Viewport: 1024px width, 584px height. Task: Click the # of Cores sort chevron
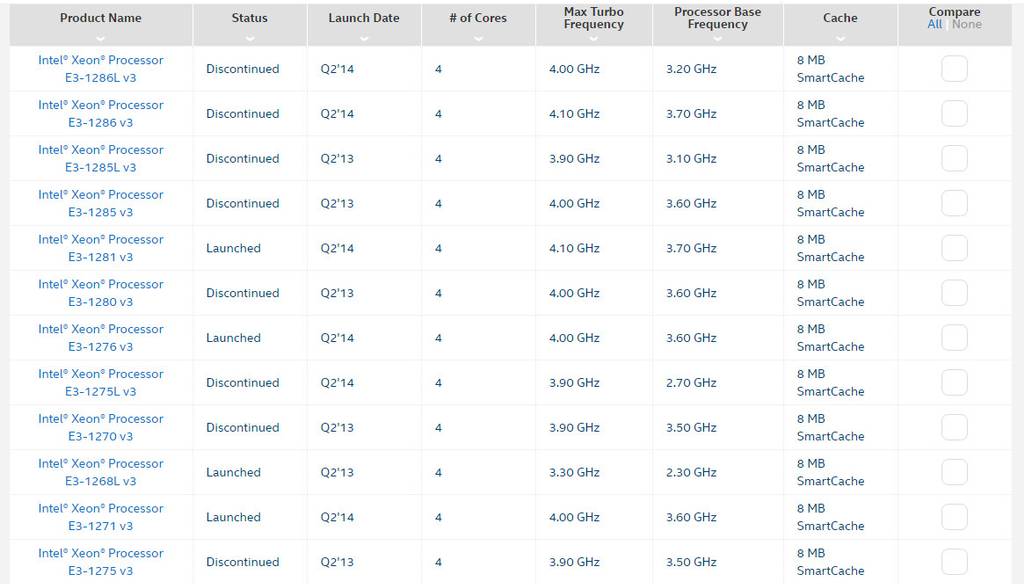478,38
